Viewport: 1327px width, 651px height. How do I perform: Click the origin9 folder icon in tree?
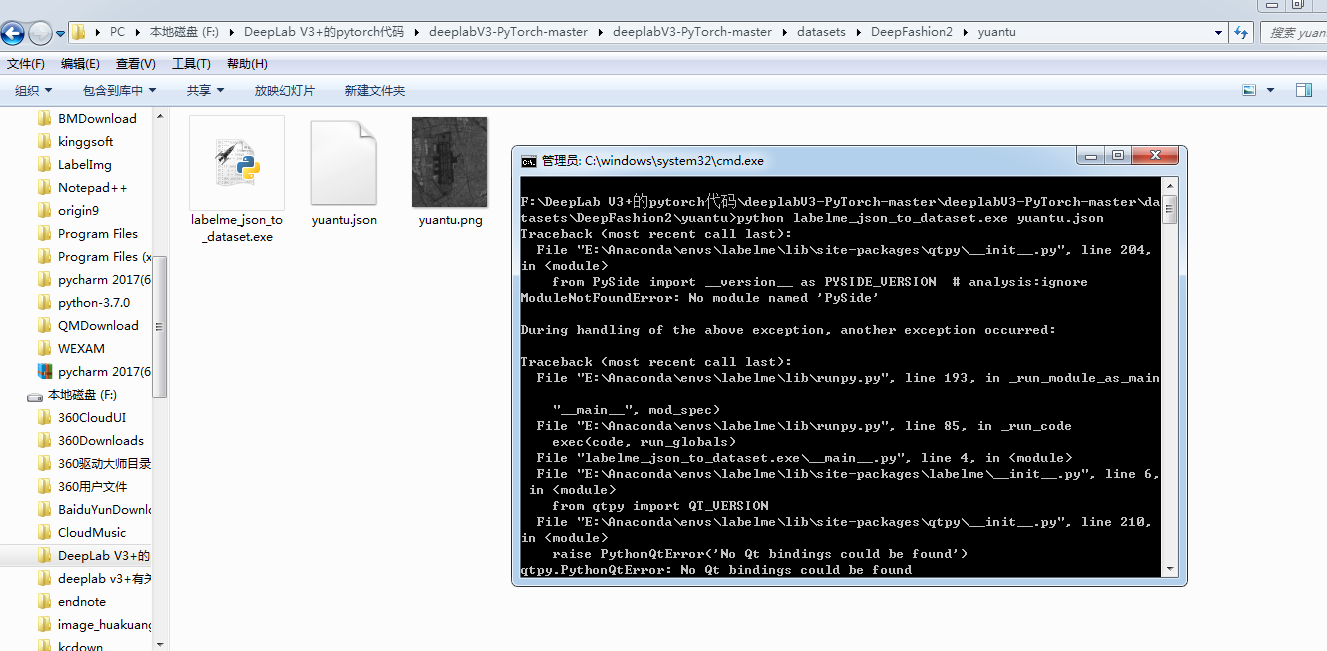(x=44, y=210)
